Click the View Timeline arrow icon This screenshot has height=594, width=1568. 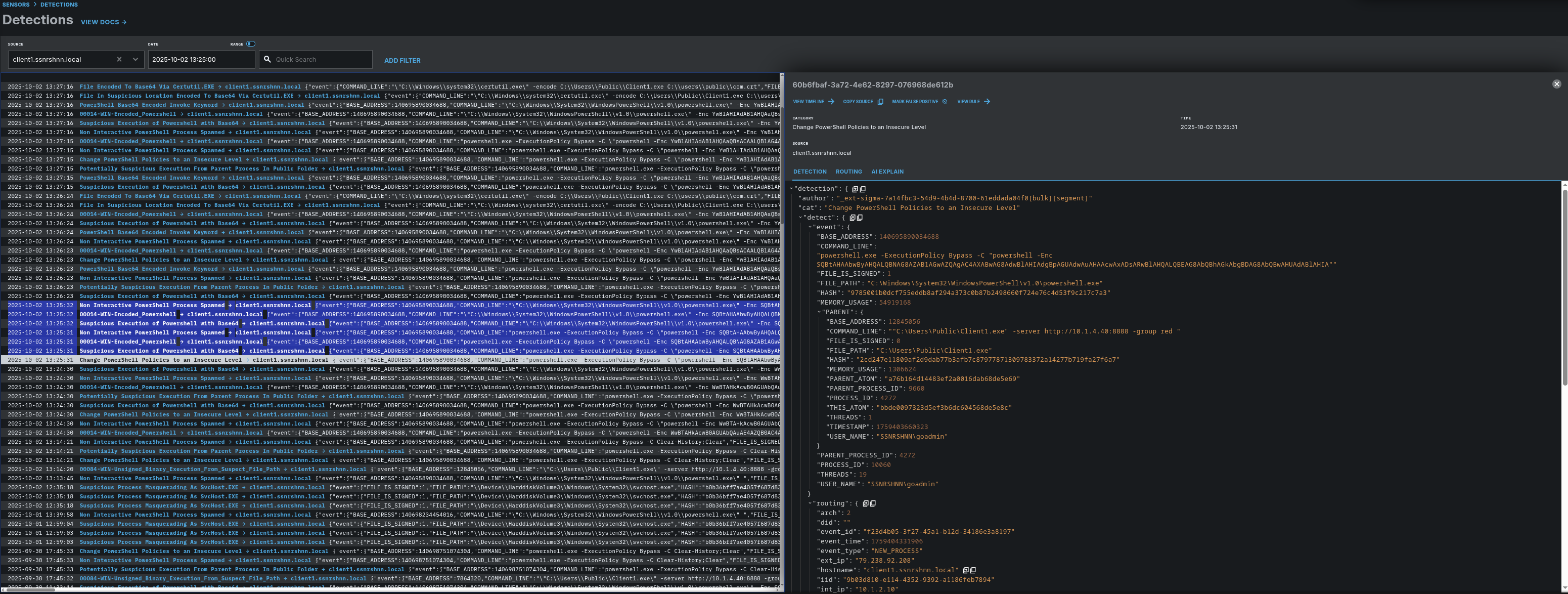tap(831, 102)
